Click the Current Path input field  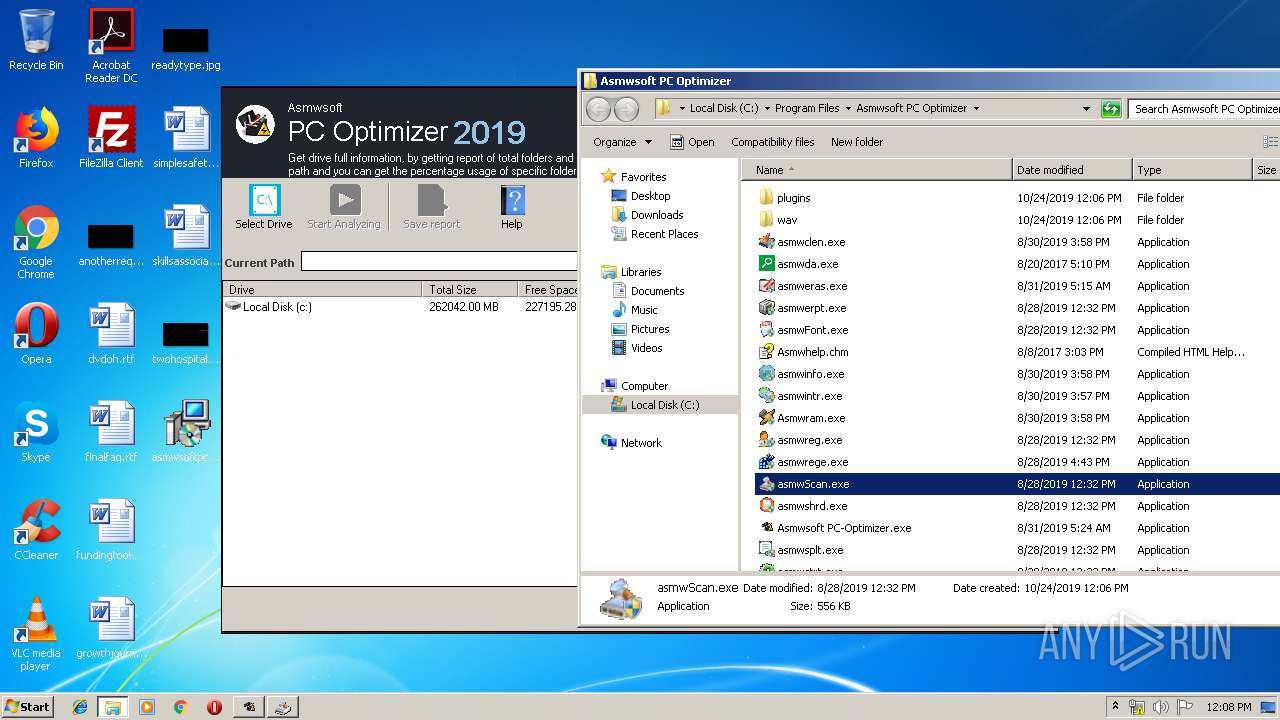point(439,262)
